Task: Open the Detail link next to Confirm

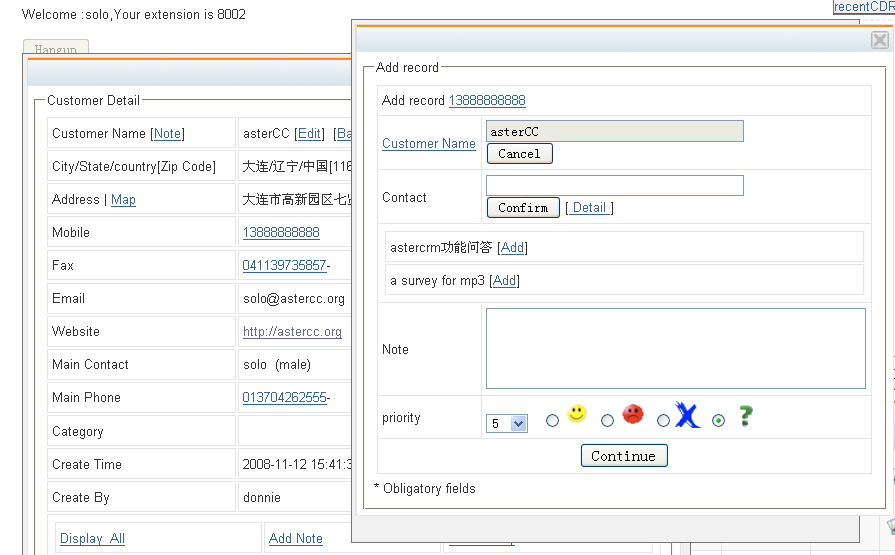Action: click(x=590, y=208)
